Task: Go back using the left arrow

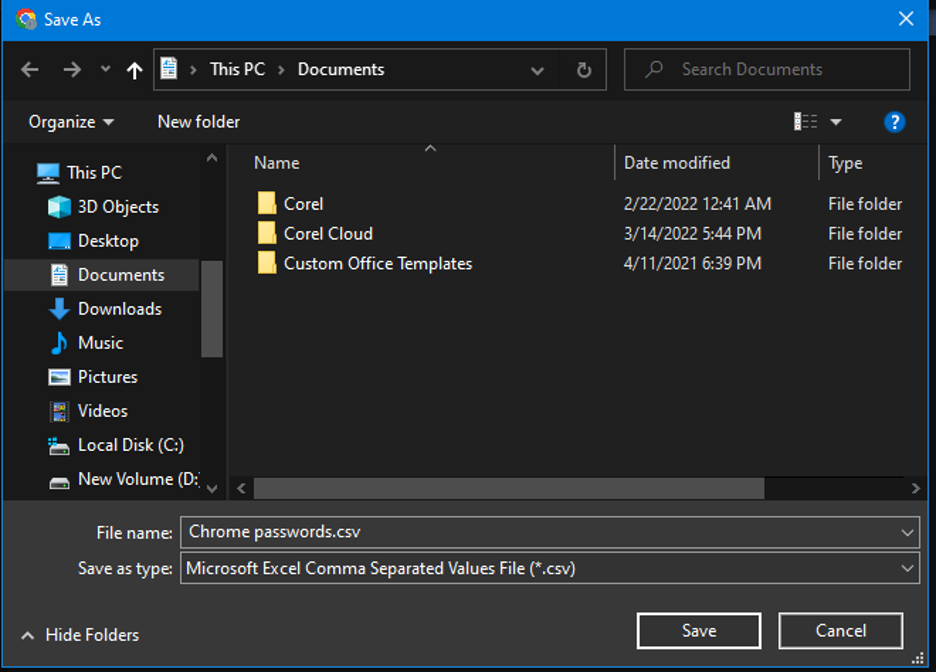Action: point(30,70)
